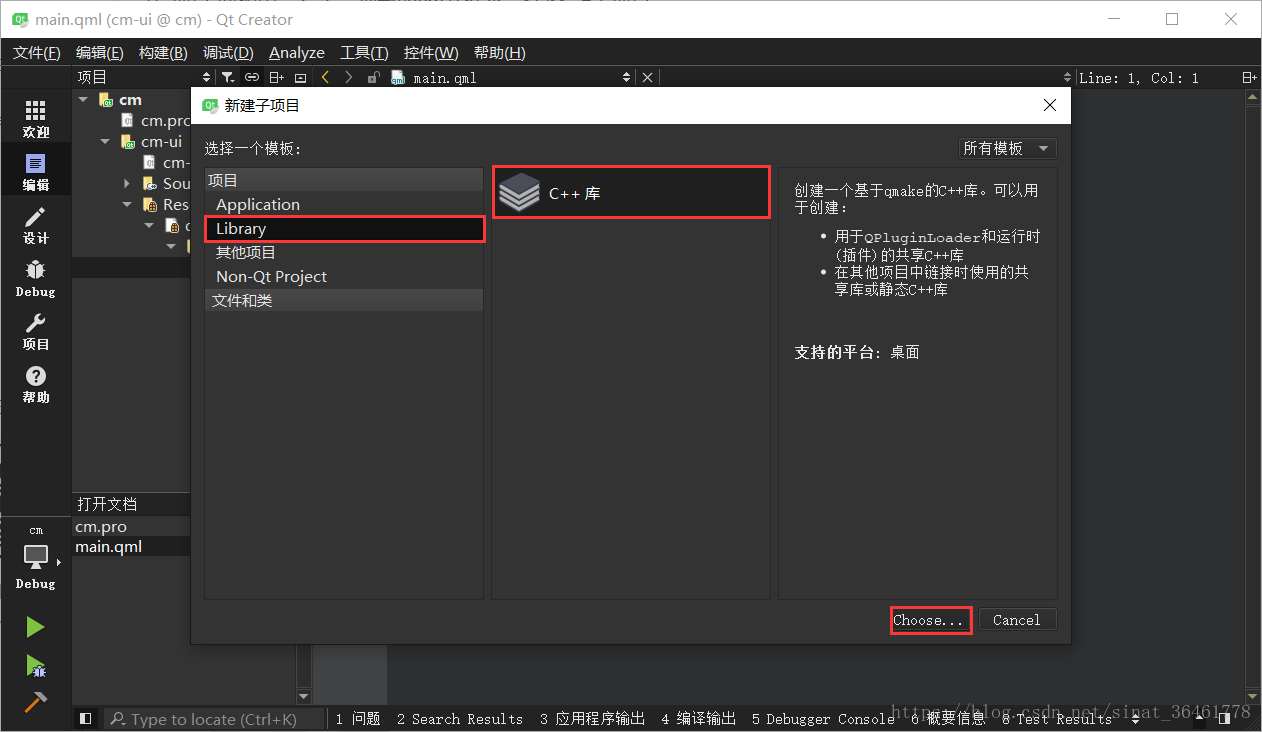The height and width of the screenshot is (732, 1262).
Task: Open the Analyze menu
Action: coord(297,53)
